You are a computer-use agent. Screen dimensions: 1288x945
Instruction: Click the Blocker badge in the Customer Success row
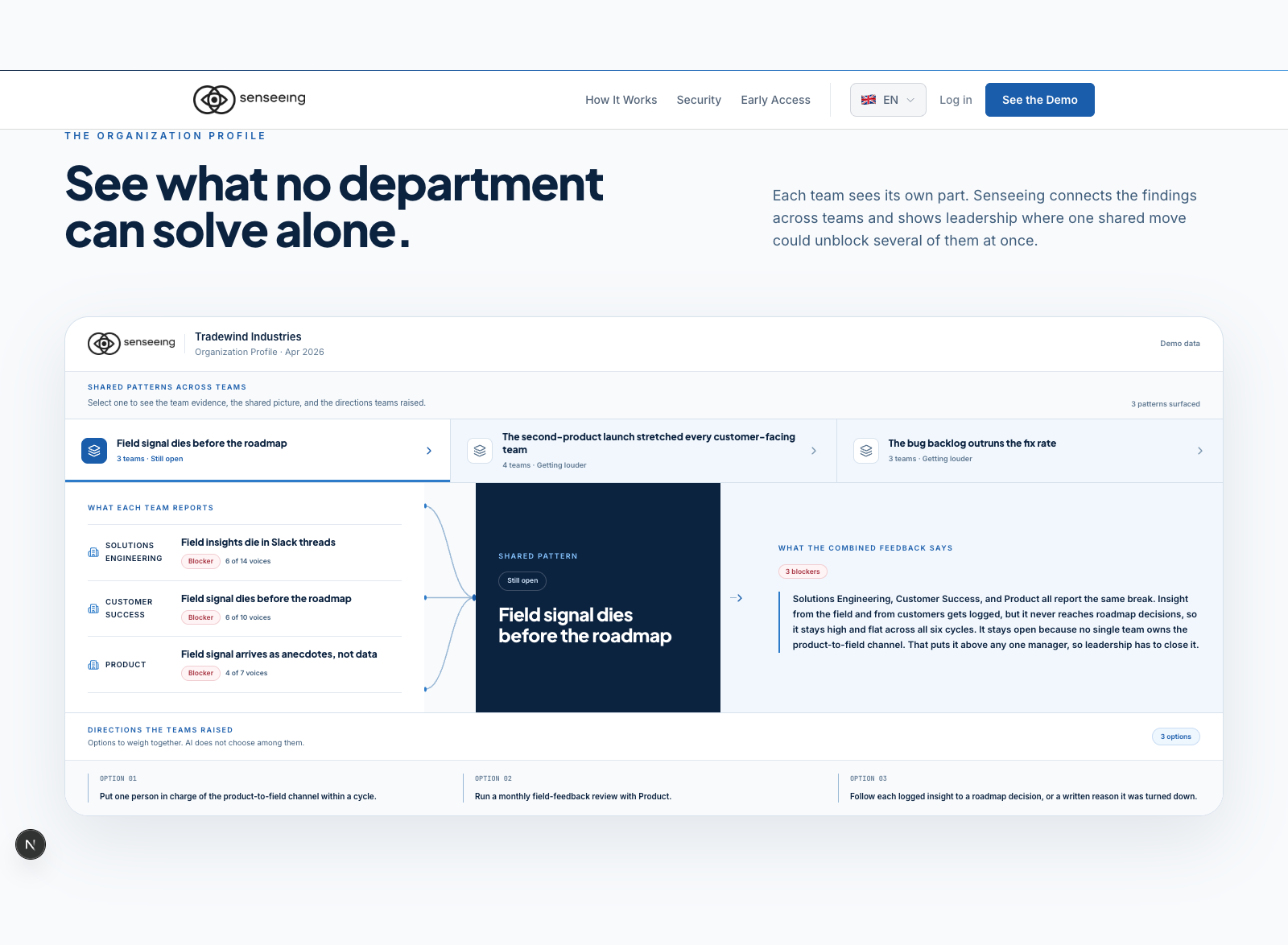pos(200,617)
